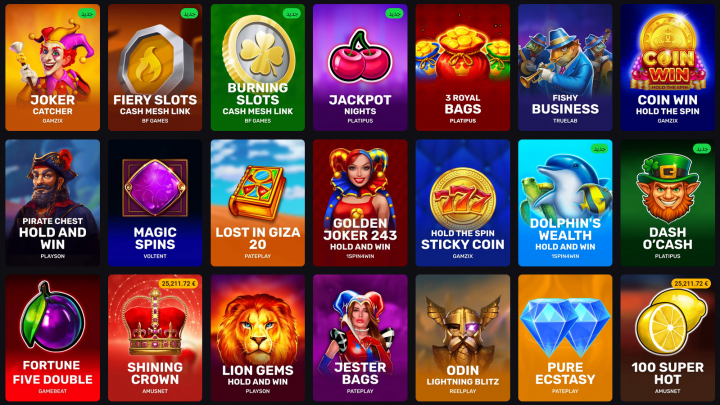This screenshot has height=405, width=720.
Task: Select Magic Spins purple gem game
Action: [x=155, y=202]
